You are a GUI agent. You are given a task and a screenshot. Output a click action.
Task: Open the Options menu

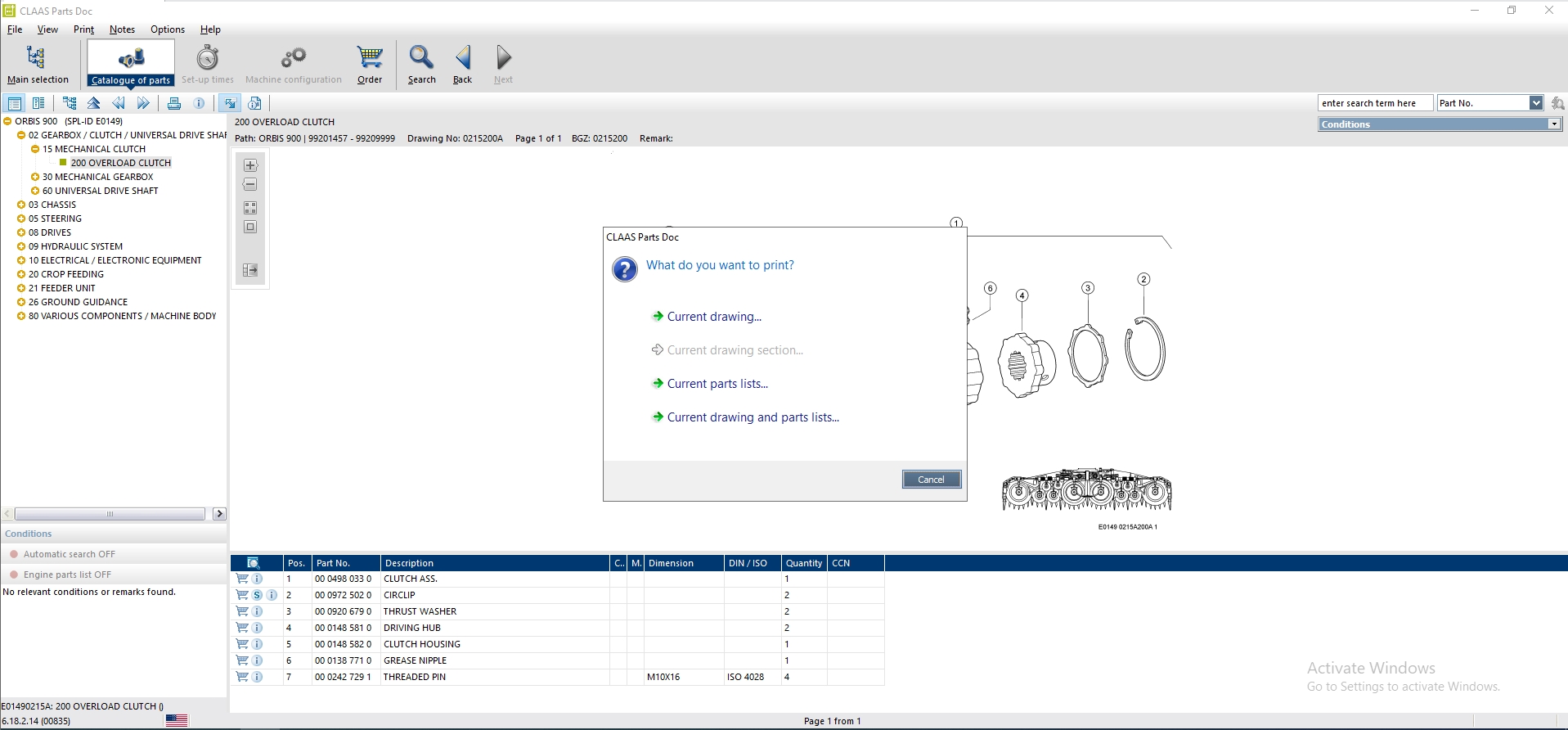pyautogui.click(x=168, y=29)
